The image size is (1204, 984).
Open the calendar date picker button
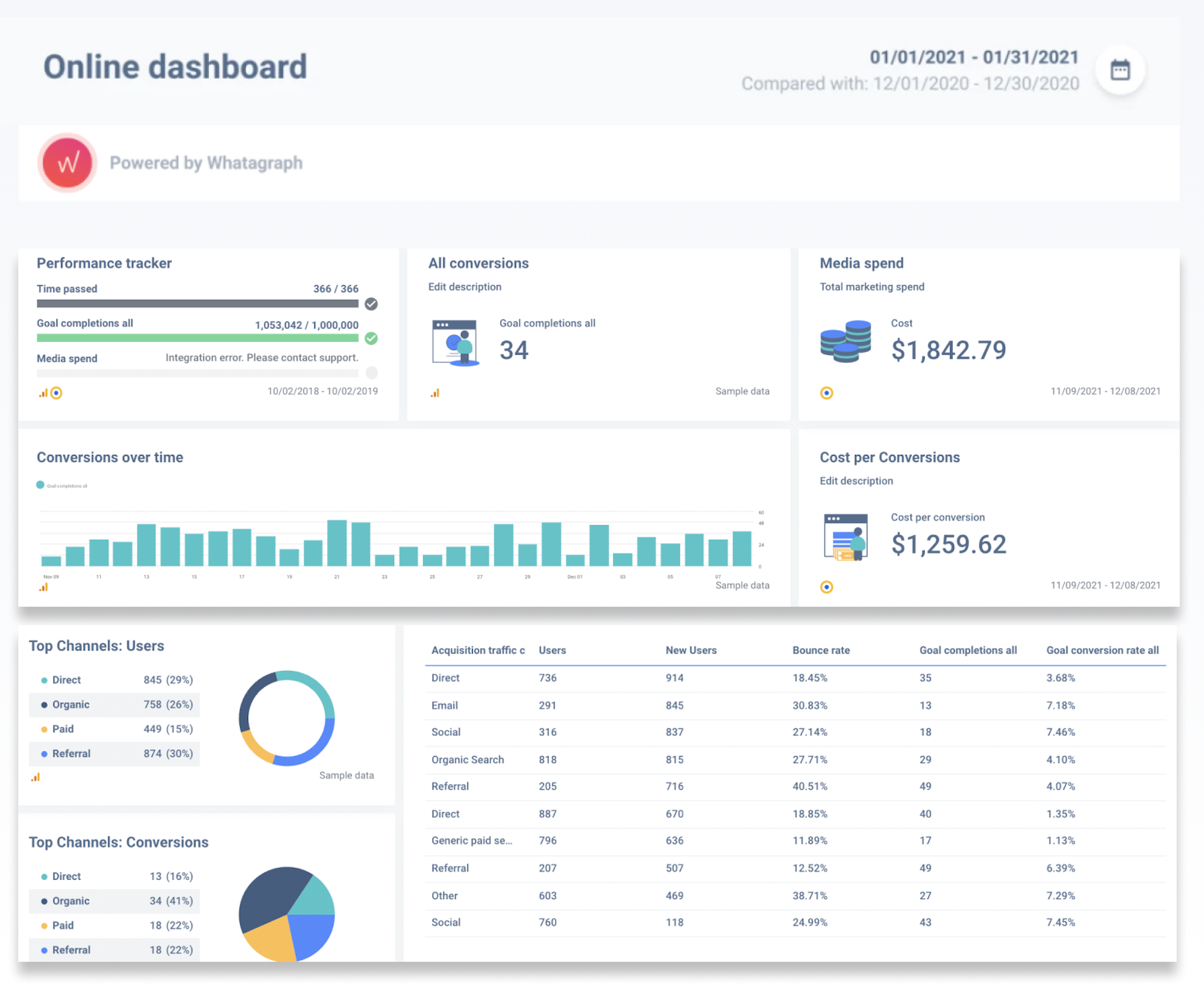click(x=1120, y=70)
